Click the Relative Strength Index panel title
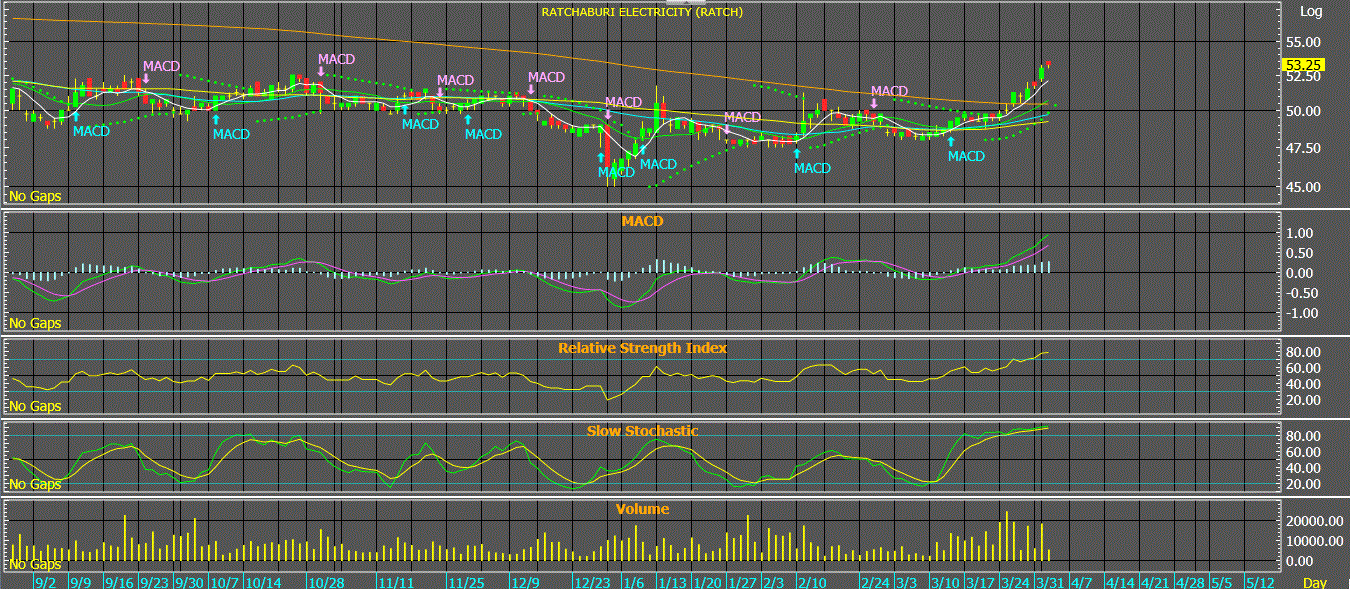 tap(642, 348)
